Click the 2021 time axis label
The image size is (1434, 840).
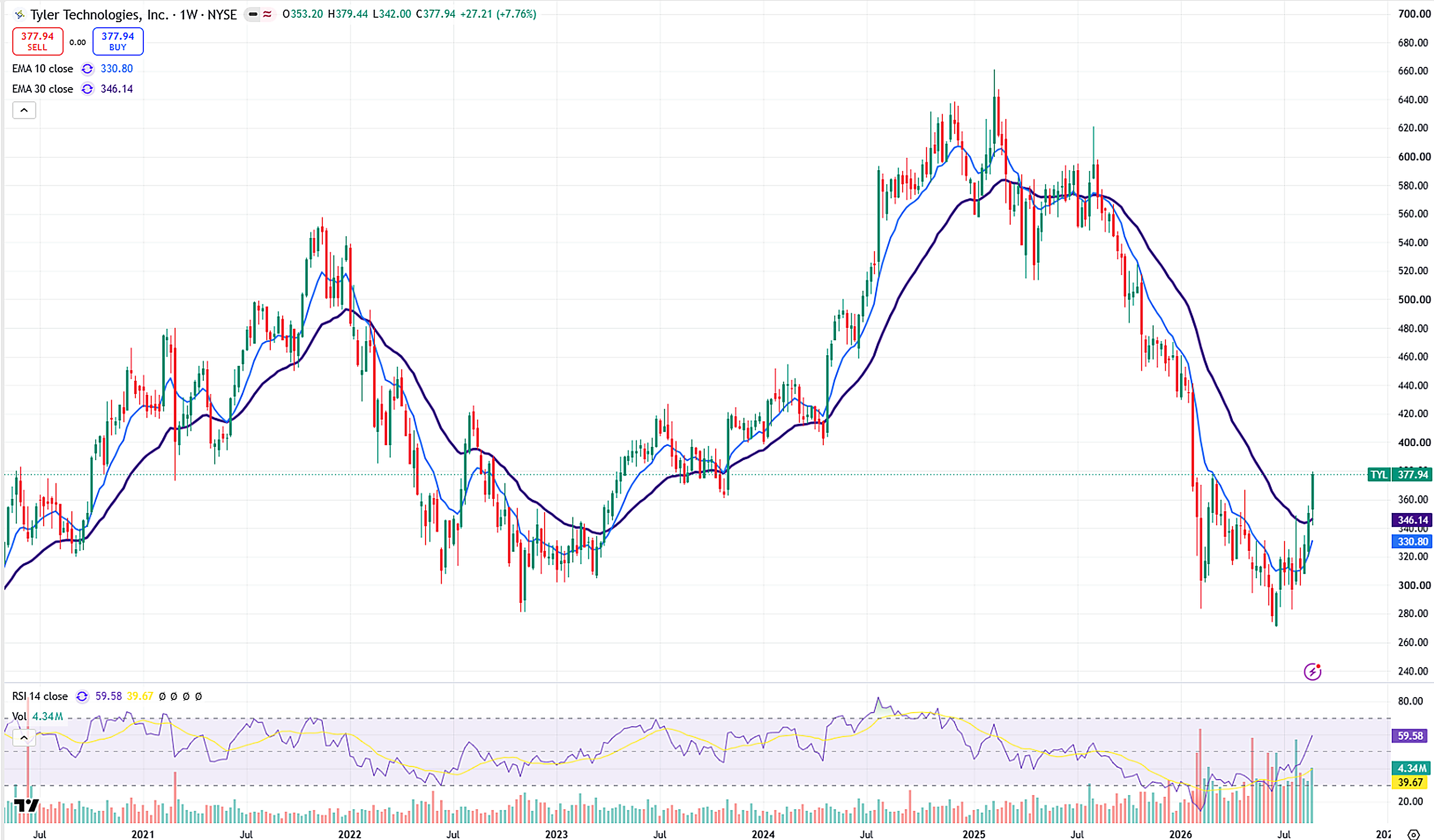[143, 834]
